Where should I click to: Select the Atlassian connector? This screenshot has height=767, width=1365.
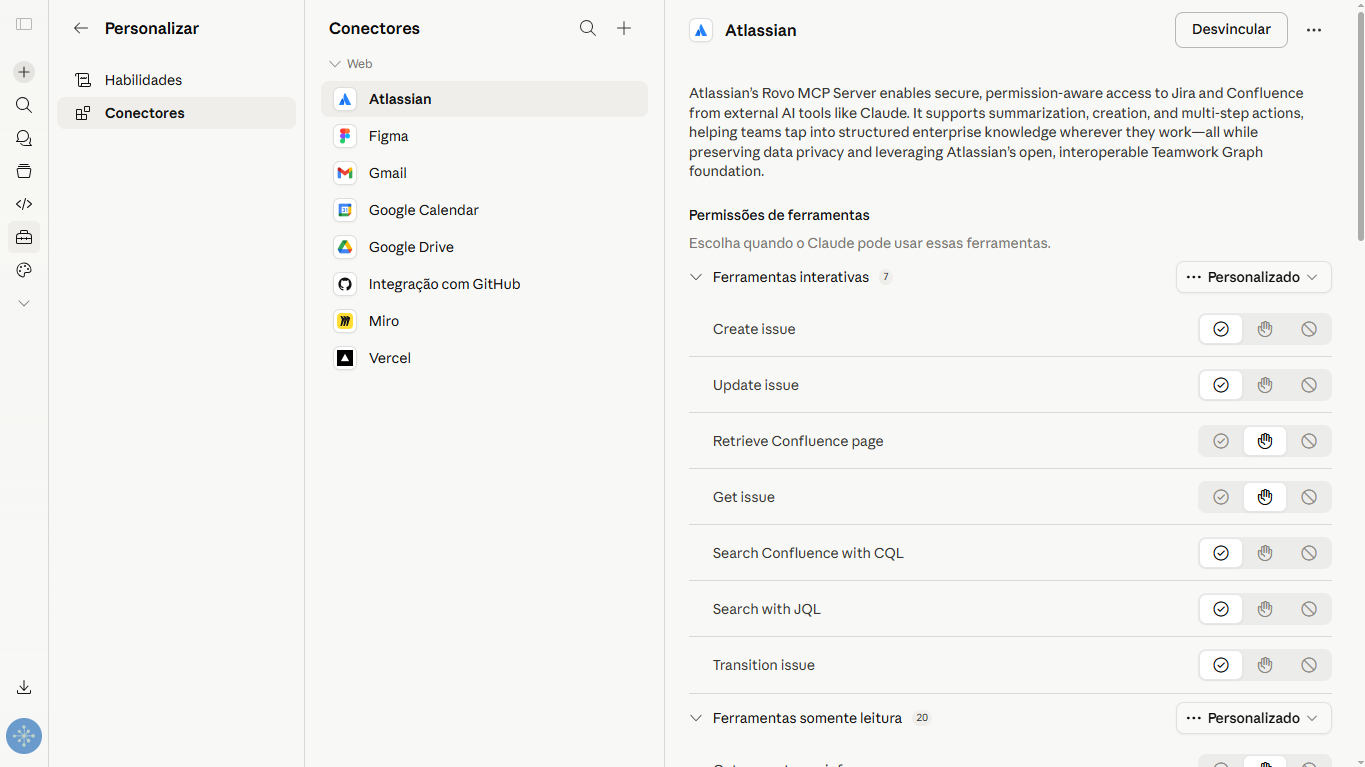tap(484, 99)
